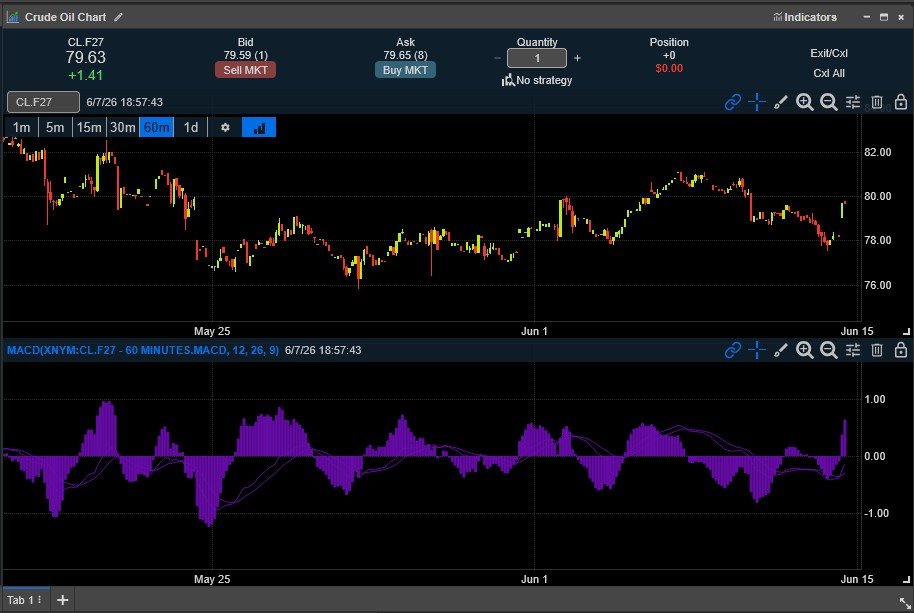The height and width of the screenshot is (613, 914).
Task: Enable crosshair on price chart
Action: (x=757, y=102)
